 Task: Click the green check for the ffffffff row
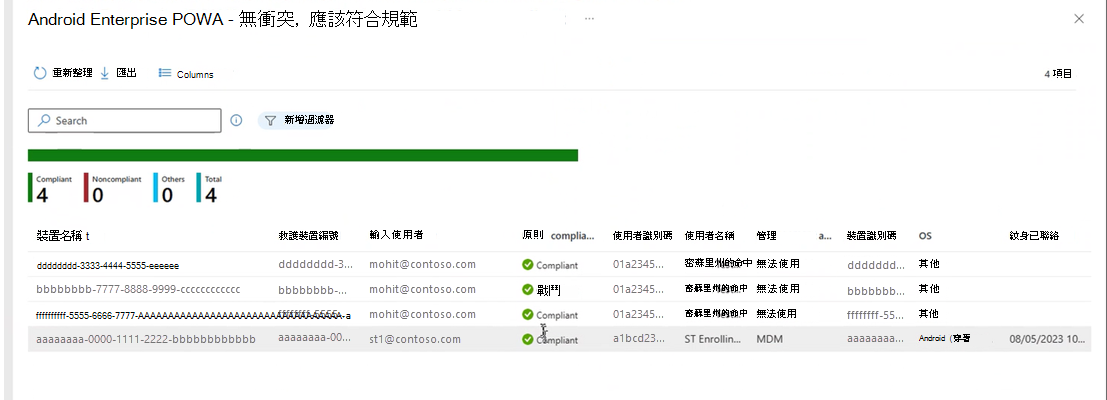[527, 314]
